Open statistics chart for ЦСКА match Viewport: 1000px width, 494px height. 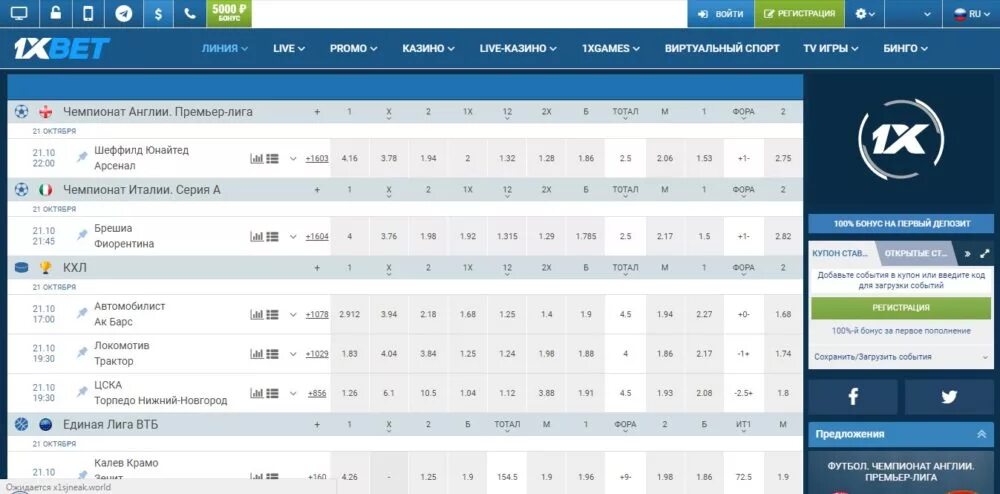point(256,393)
